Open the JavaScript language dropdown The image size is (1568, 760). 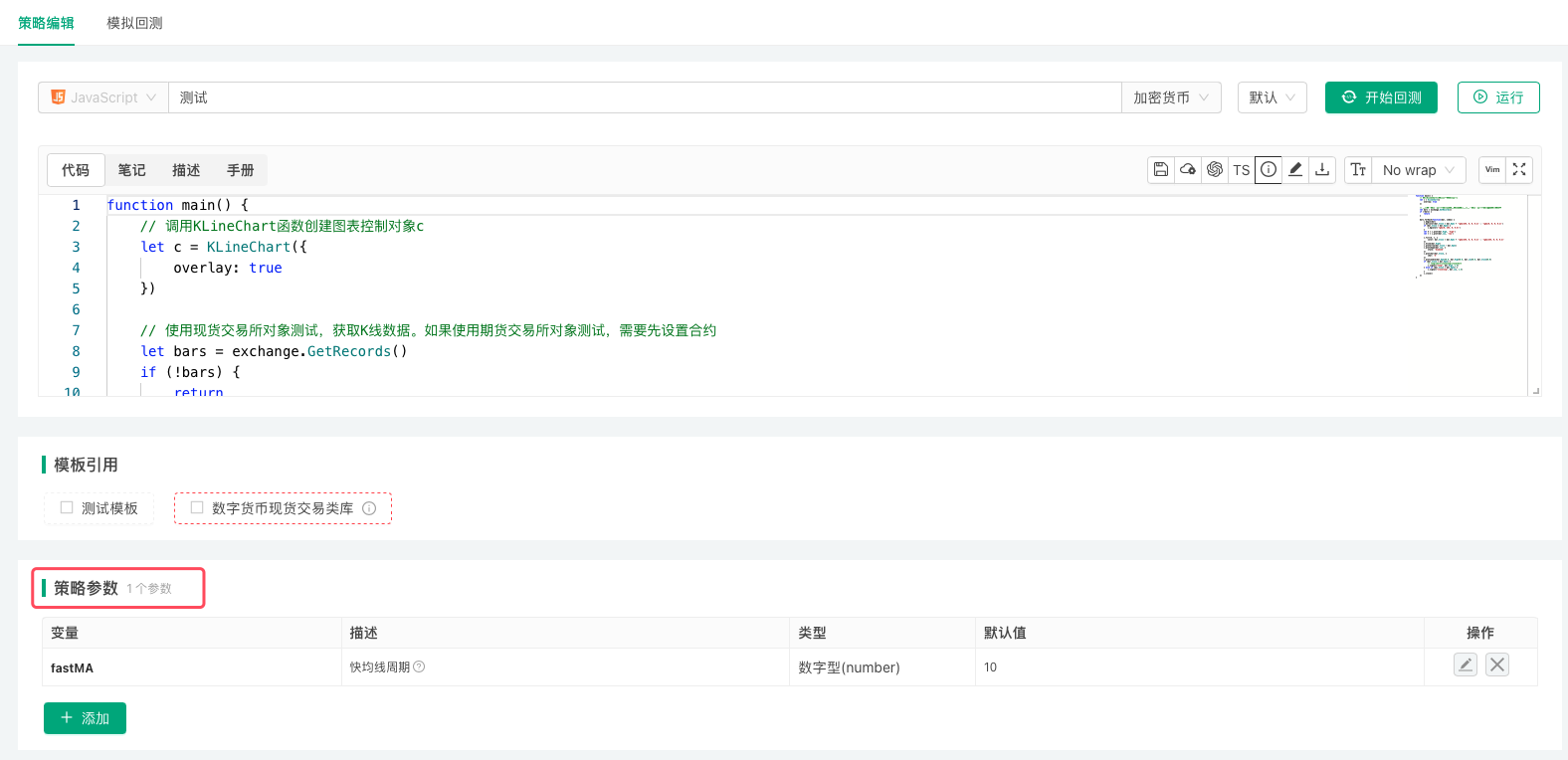(x=103, y=97)
